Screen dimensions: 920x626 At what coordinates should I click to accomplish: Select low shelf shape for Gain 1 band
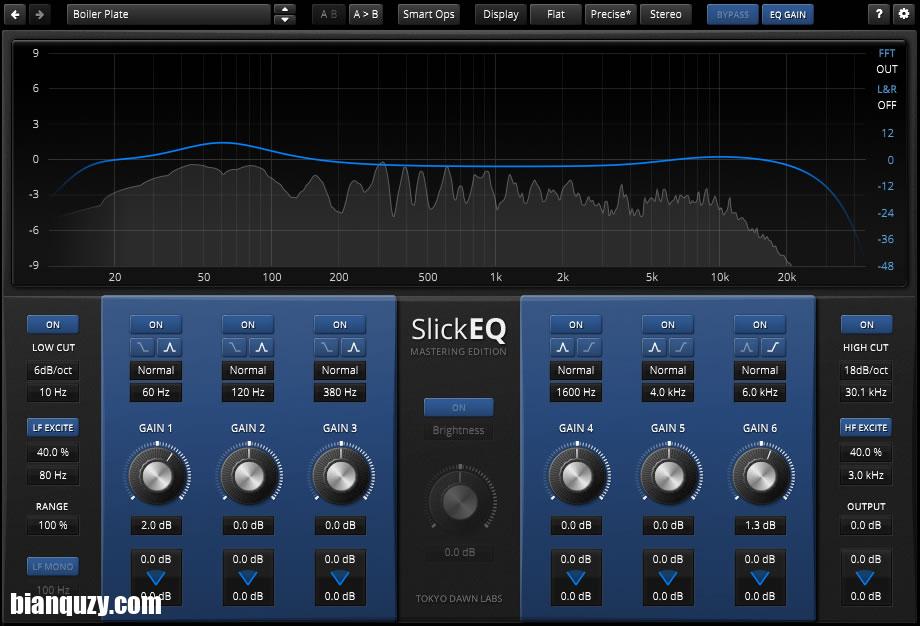pos(143,347)
